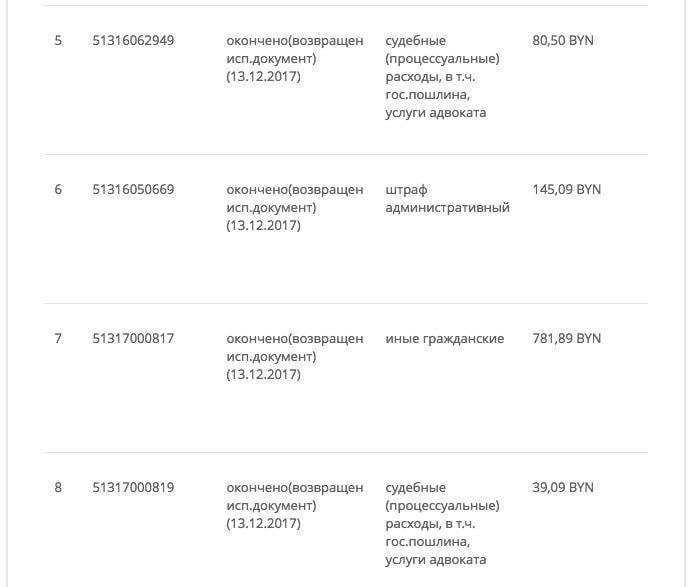Click the 'иные гражданские' cell
690x587 pixels.
click(x=444, y=338)
